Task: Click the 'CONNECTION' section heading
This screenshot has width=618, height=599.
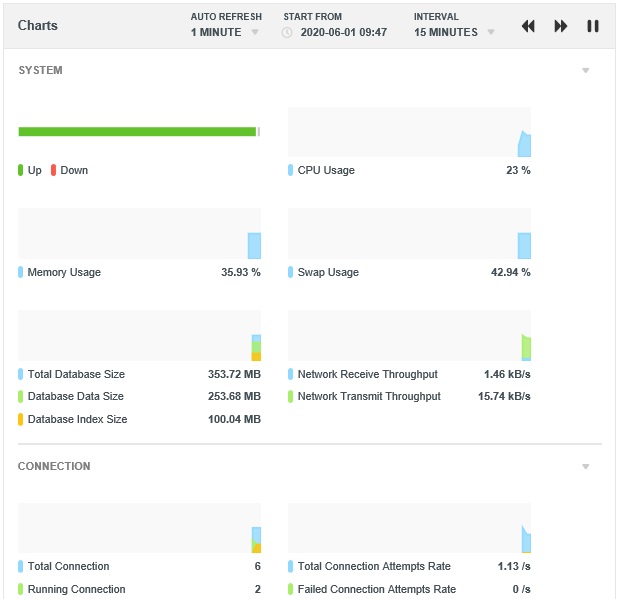Action: (x=54, y=466)
